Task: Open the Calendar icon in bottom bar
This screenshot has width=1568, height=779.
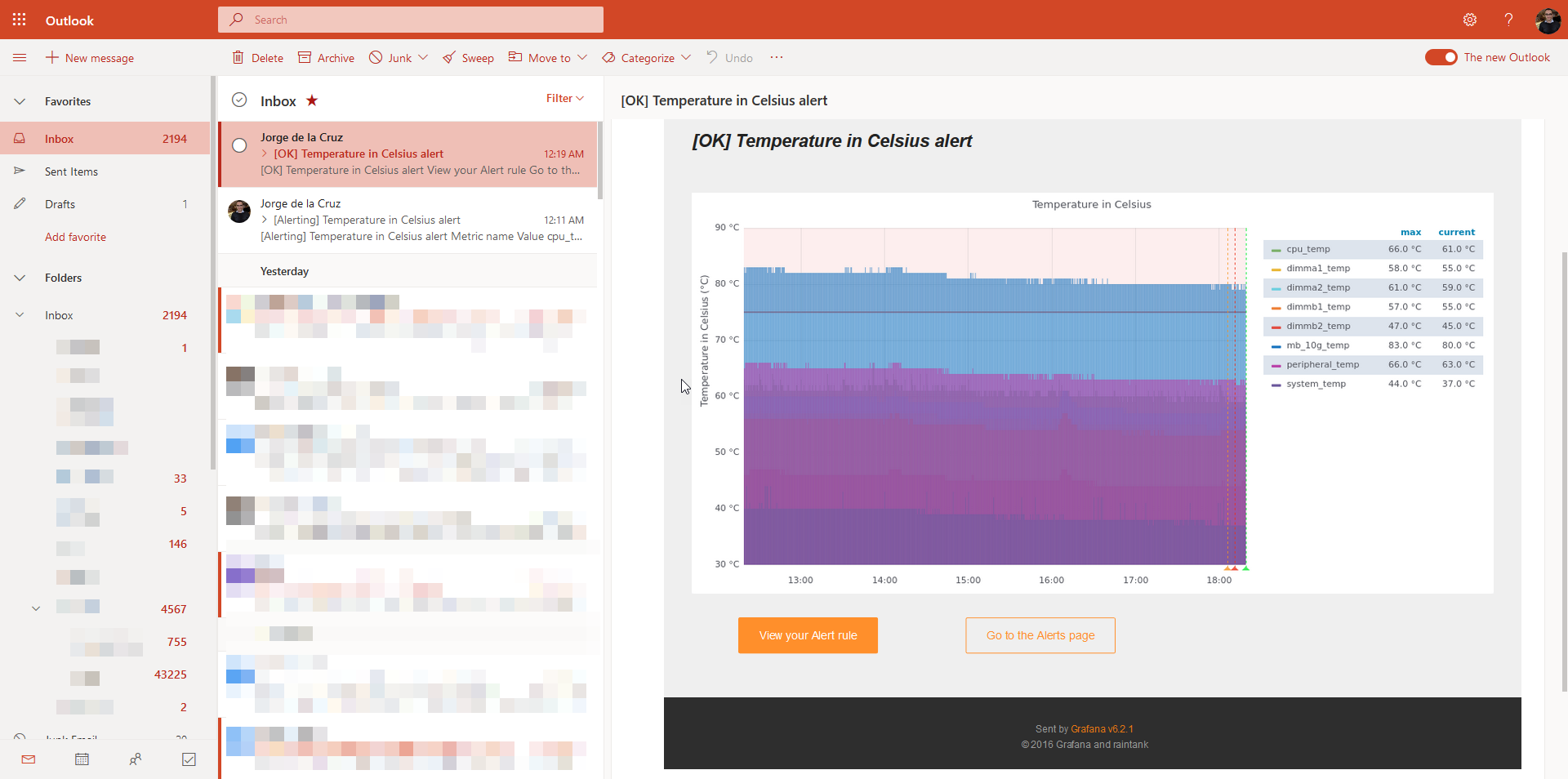Action: (x=82, y=759)
